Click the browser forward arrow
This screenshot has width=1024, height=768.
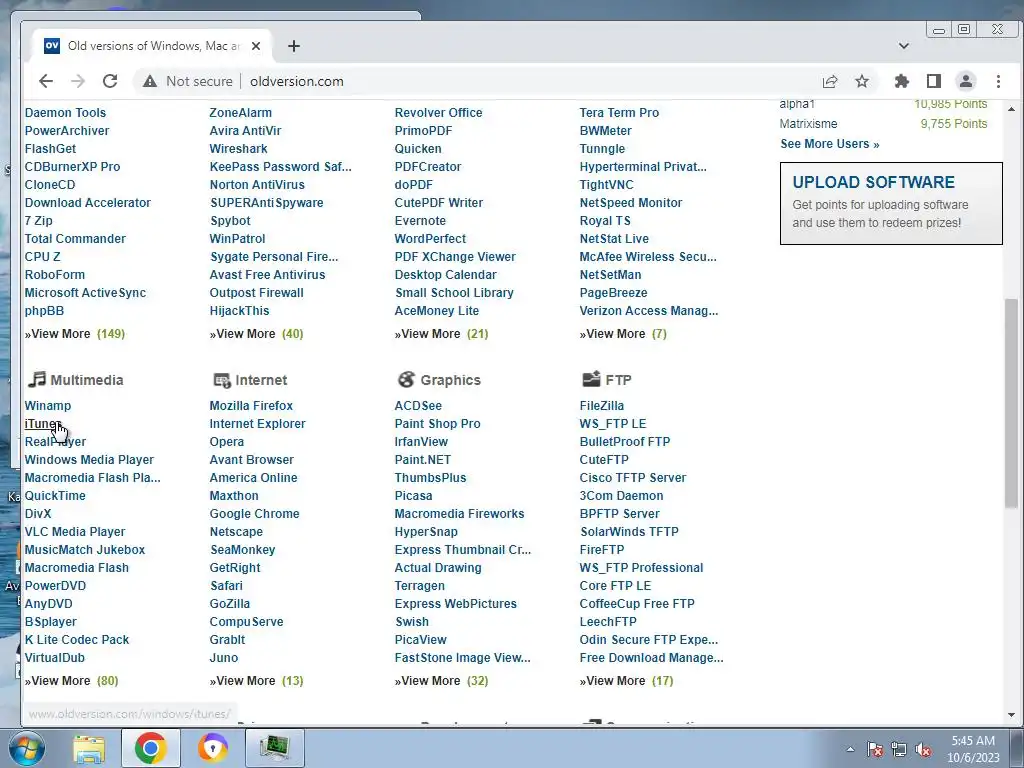[78, 81]
